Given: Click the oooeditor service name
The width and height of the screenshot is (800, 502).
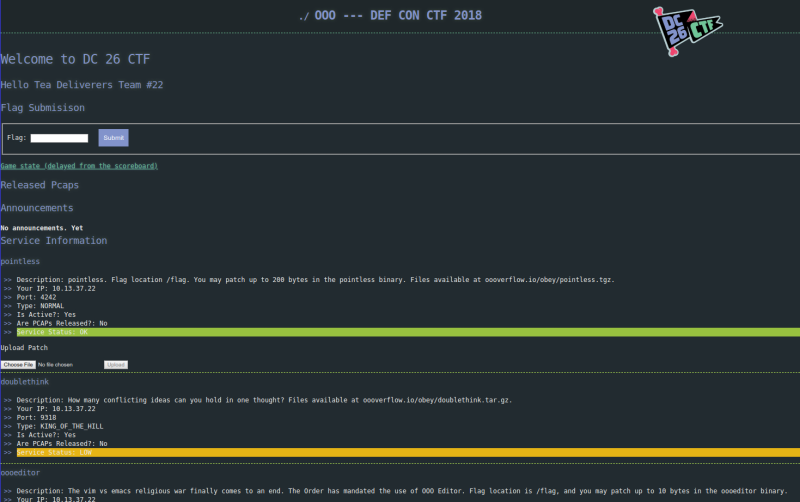Looking at the screenshot, I should tap(20, 473).
